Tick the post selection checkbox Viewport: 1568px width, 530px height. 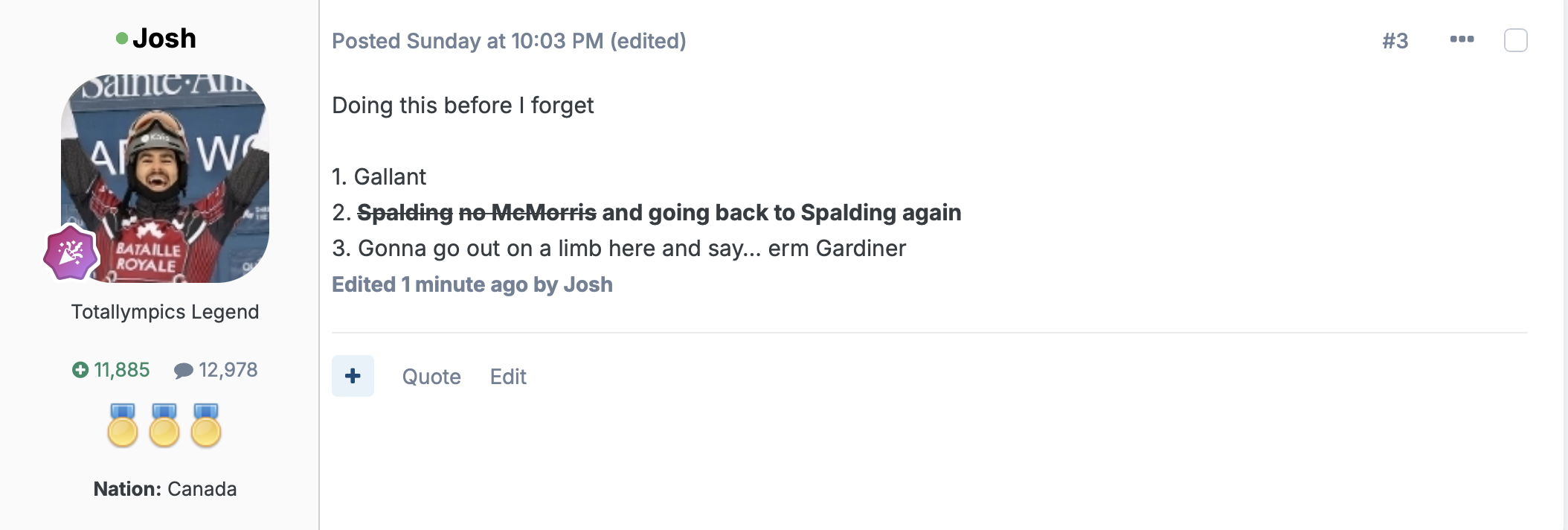(x=1515, y=40)
